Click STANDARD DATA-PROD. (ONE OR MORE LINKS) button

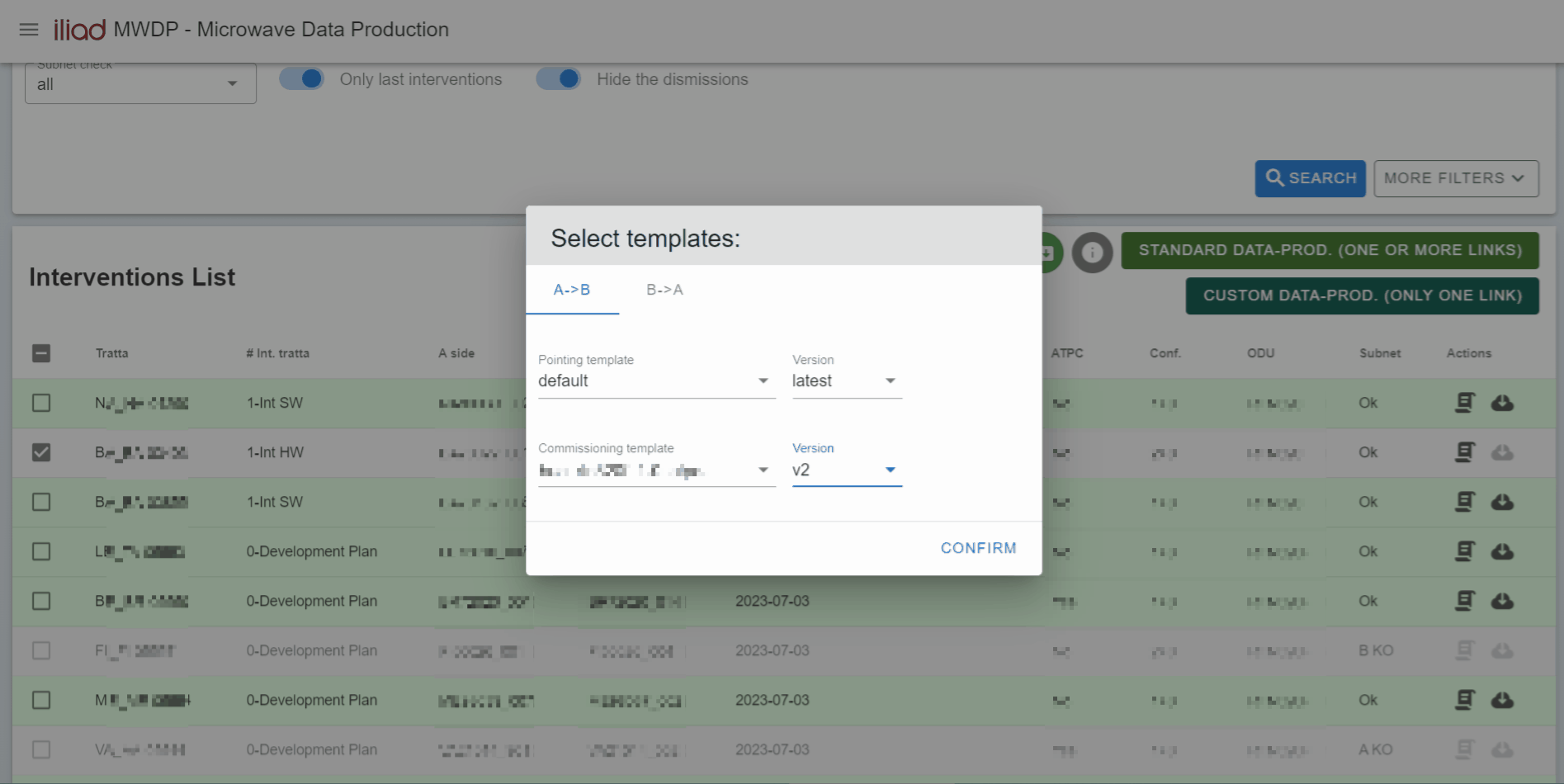[x=1330, y=250]
